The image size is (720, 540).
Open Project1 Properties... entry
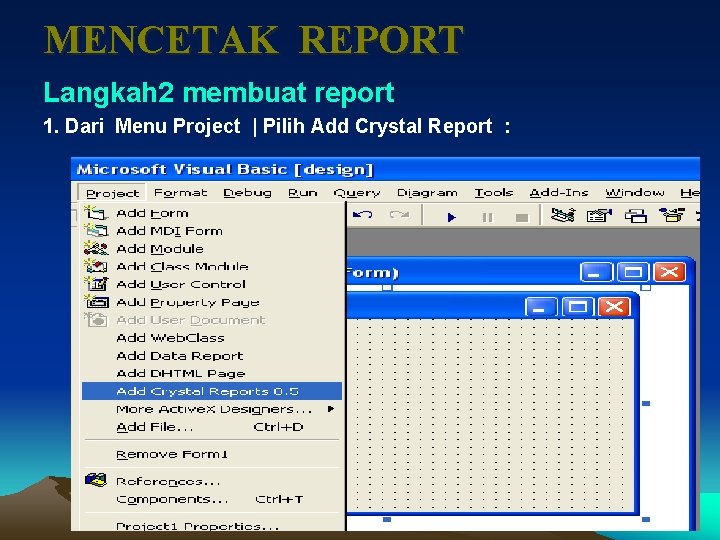click(212, 526)
